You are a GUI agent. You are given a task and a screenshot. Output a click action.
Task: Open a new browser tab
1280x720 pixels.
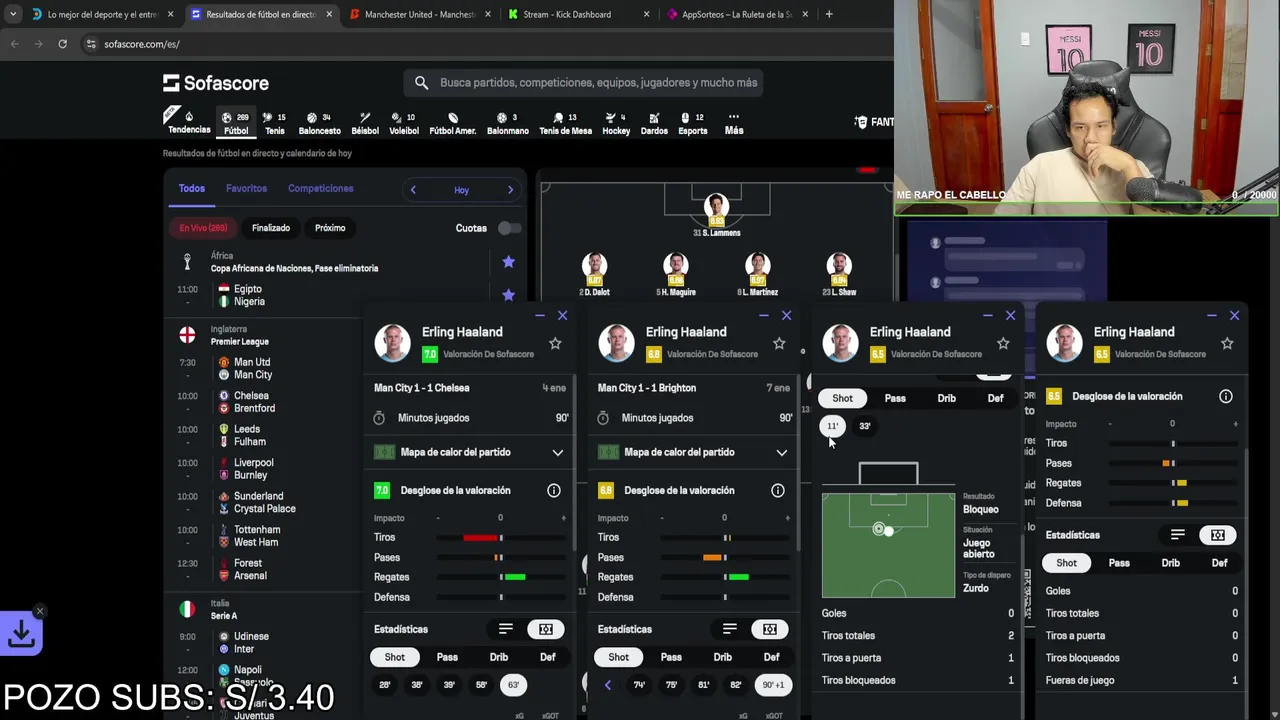[829, 14]
